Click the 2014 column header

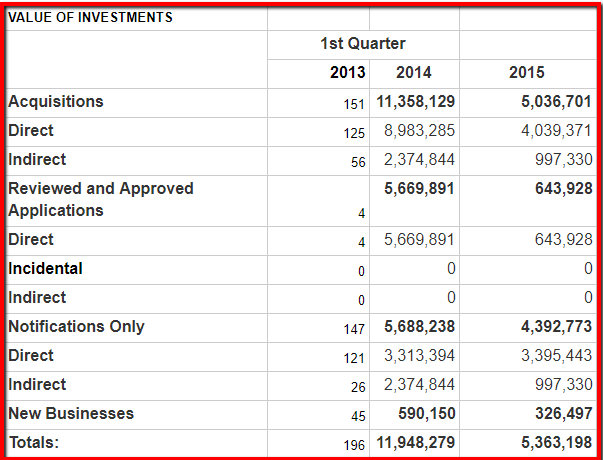[x=414, y=73]
